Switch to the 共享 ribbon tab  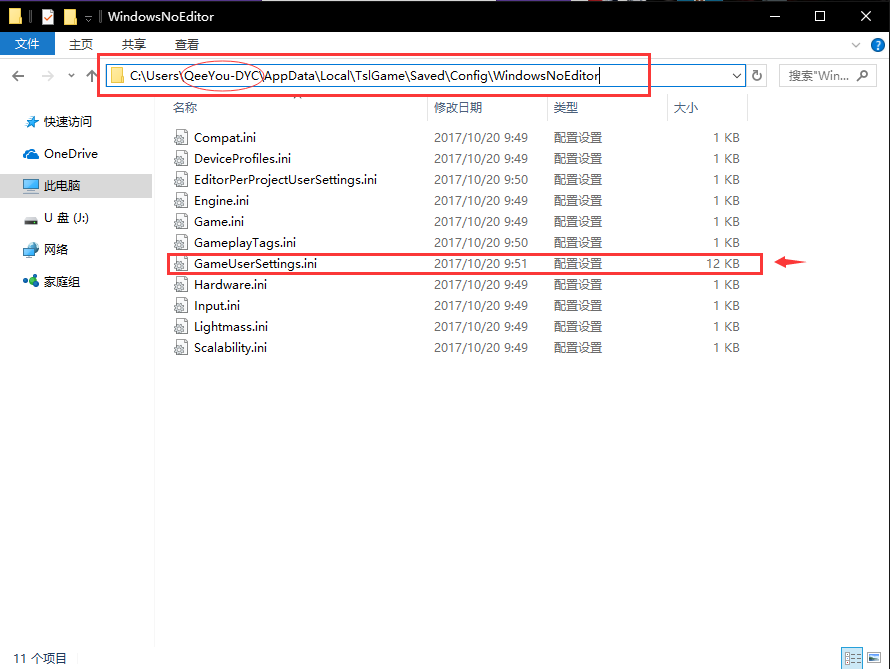134,44
